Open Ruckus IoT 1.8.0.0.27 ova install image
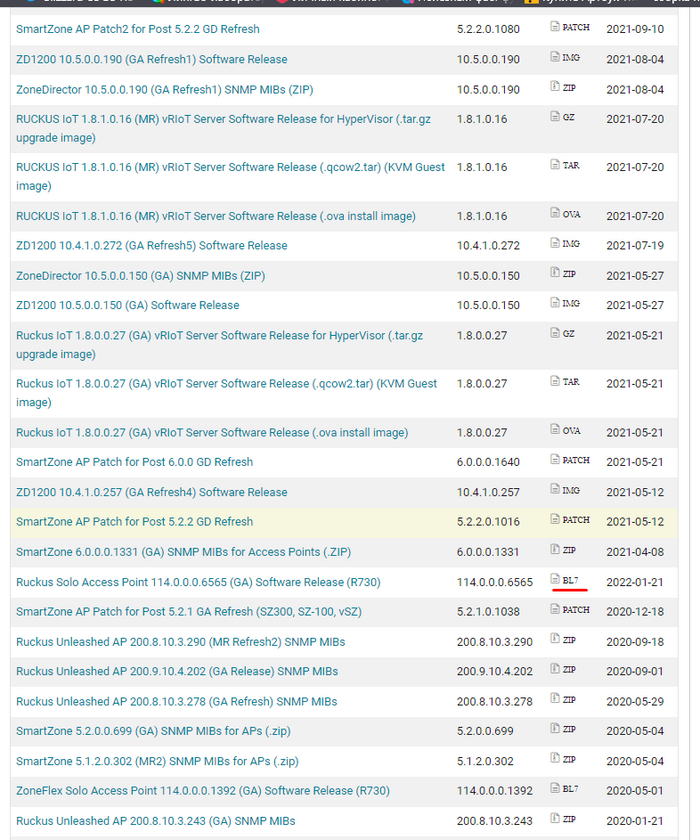The image size is (700, 840). 212,432
